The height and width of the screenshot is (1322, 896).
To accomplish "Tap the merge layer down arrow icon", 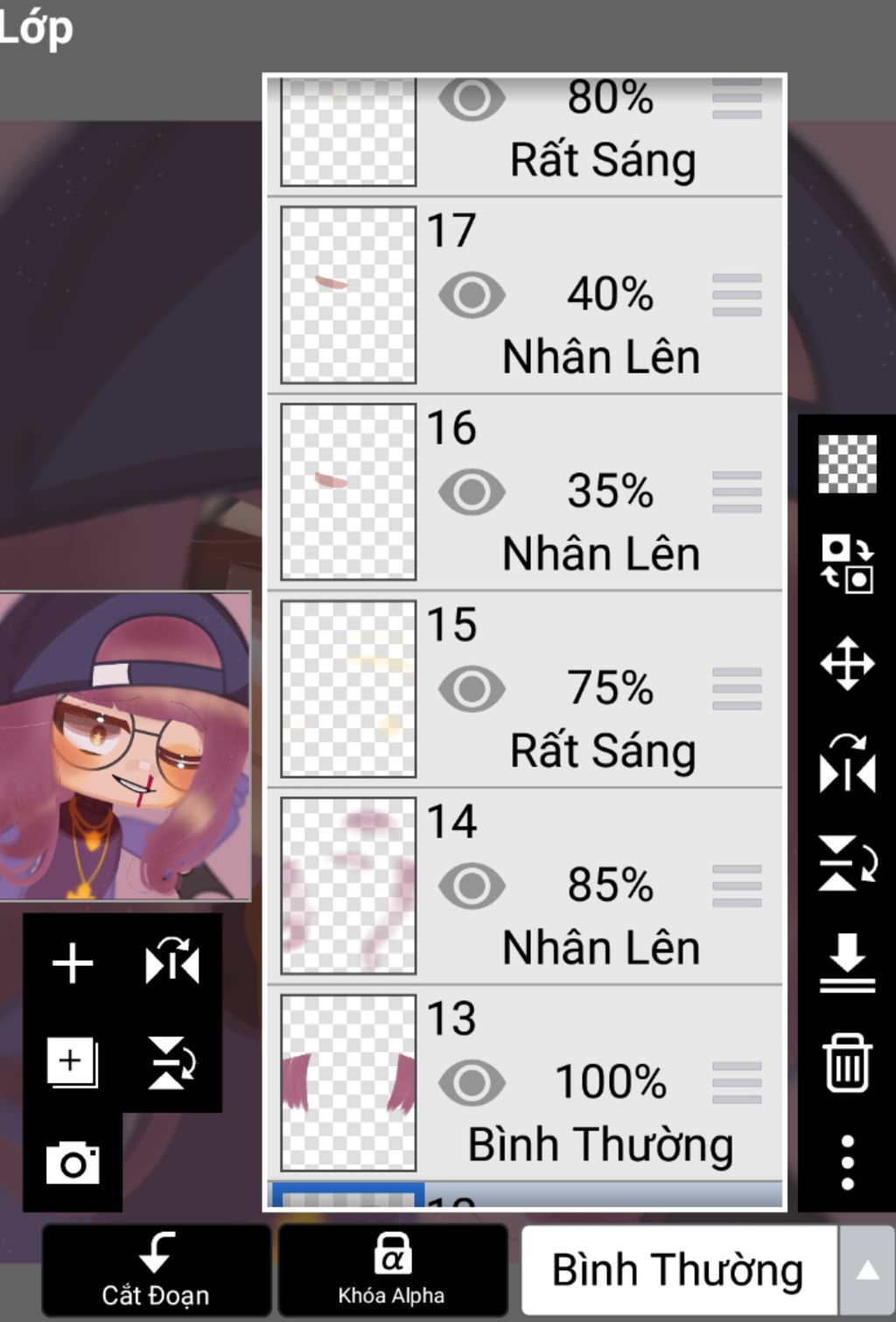I will pyautogui.click(x=847, y=962).
